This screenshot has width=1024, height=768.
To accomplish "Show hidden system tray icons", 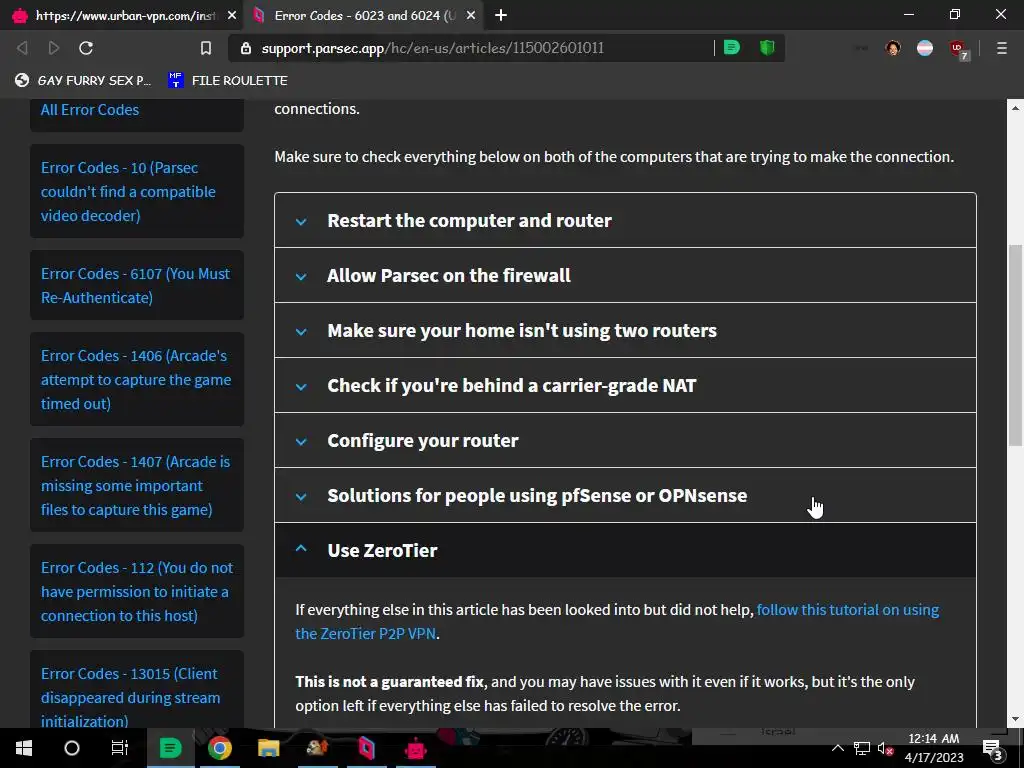I will tap(837, 748).
